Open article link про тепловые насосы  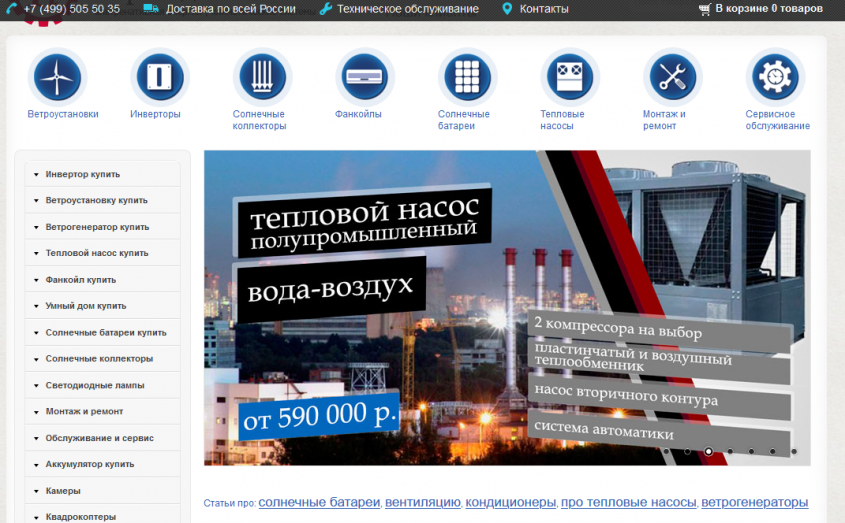[x=628, y=503]
